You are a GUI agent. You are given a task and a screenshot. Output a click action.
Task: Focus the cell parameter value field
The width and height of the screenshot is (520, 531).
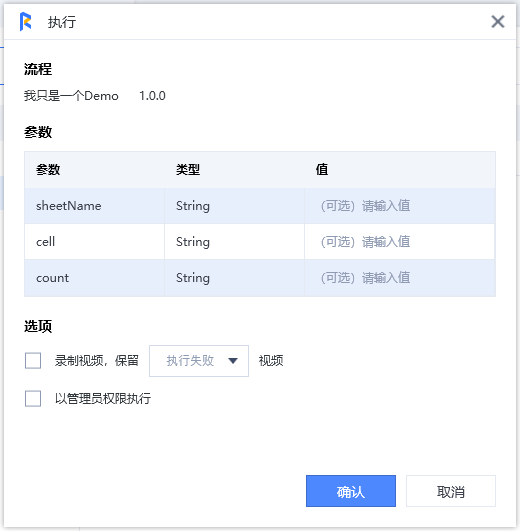pyautogui.click(x=400, y=242)
